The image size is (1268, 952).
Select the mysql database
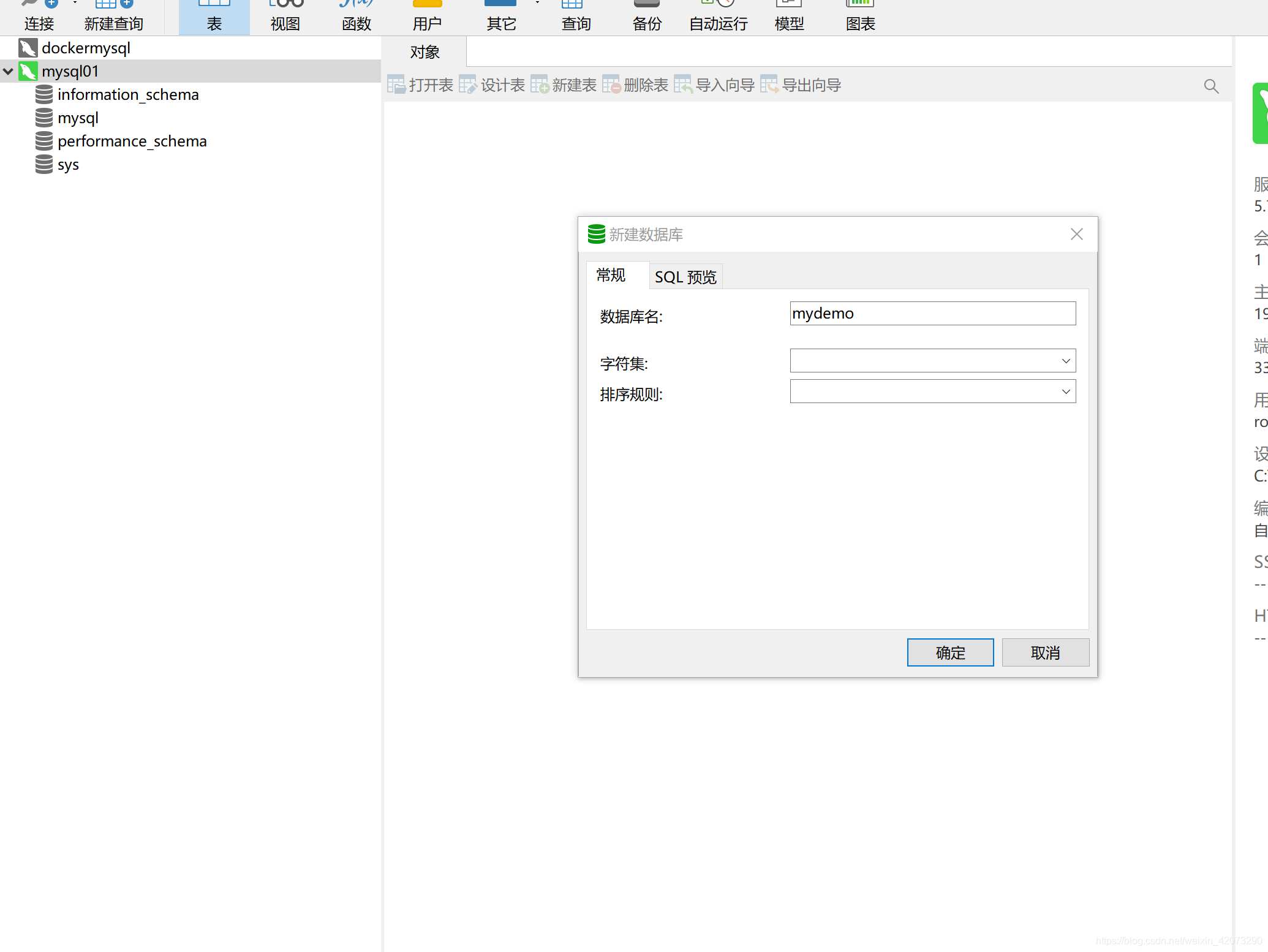click(78, 118)
